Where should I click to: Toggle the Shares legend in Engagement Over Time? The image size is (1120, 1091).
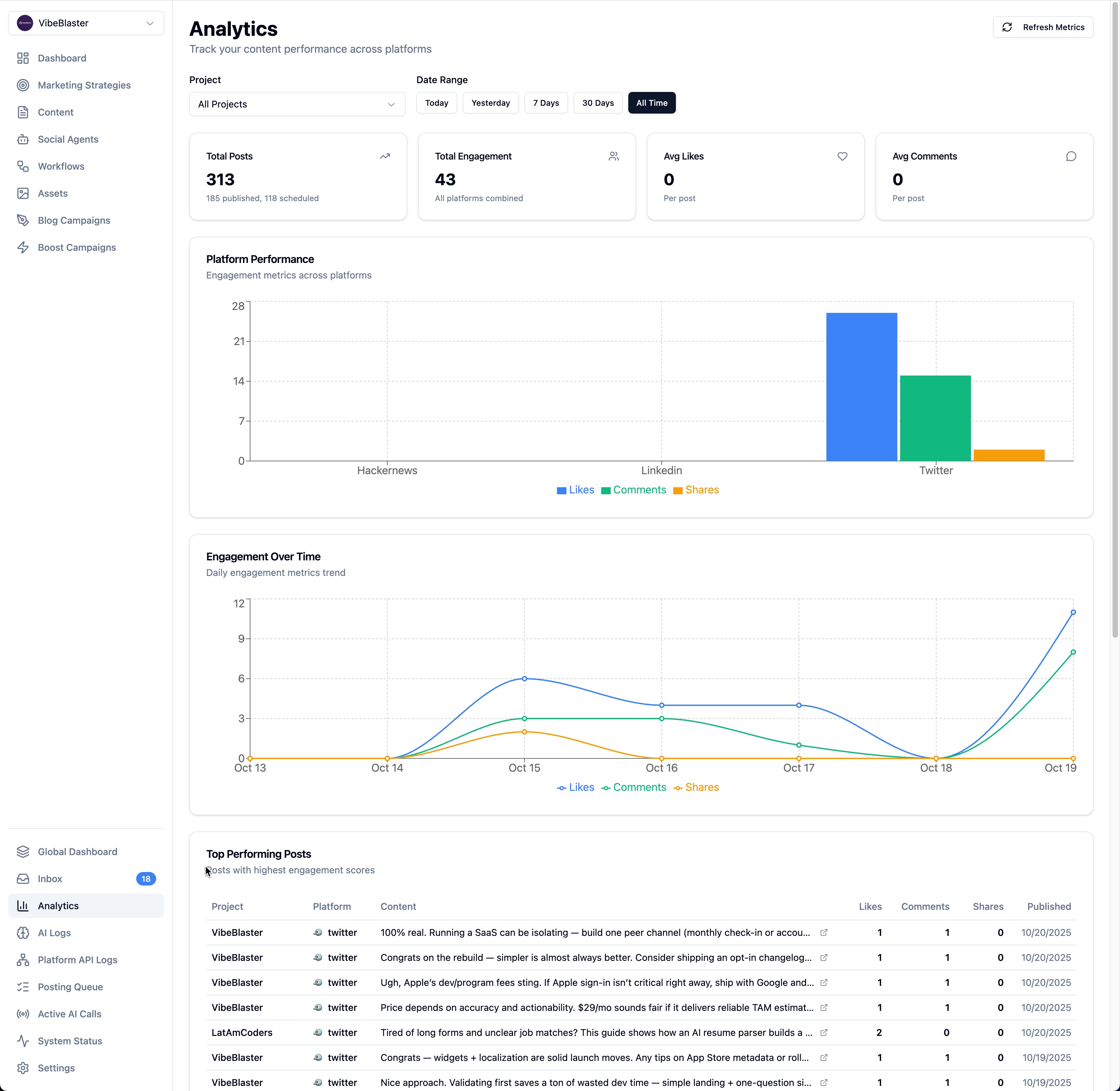[x=696, y=787]
